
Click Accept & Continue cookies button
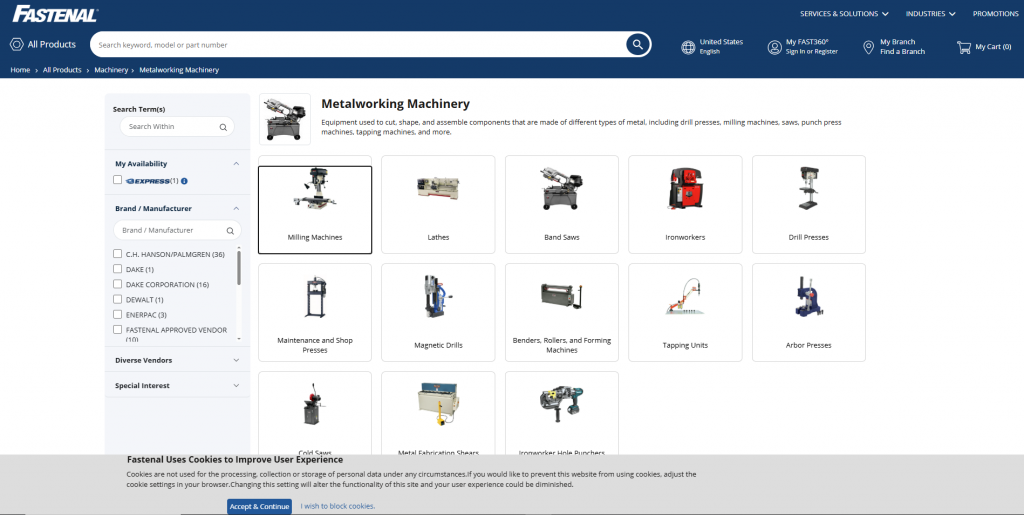click(259, 507)
